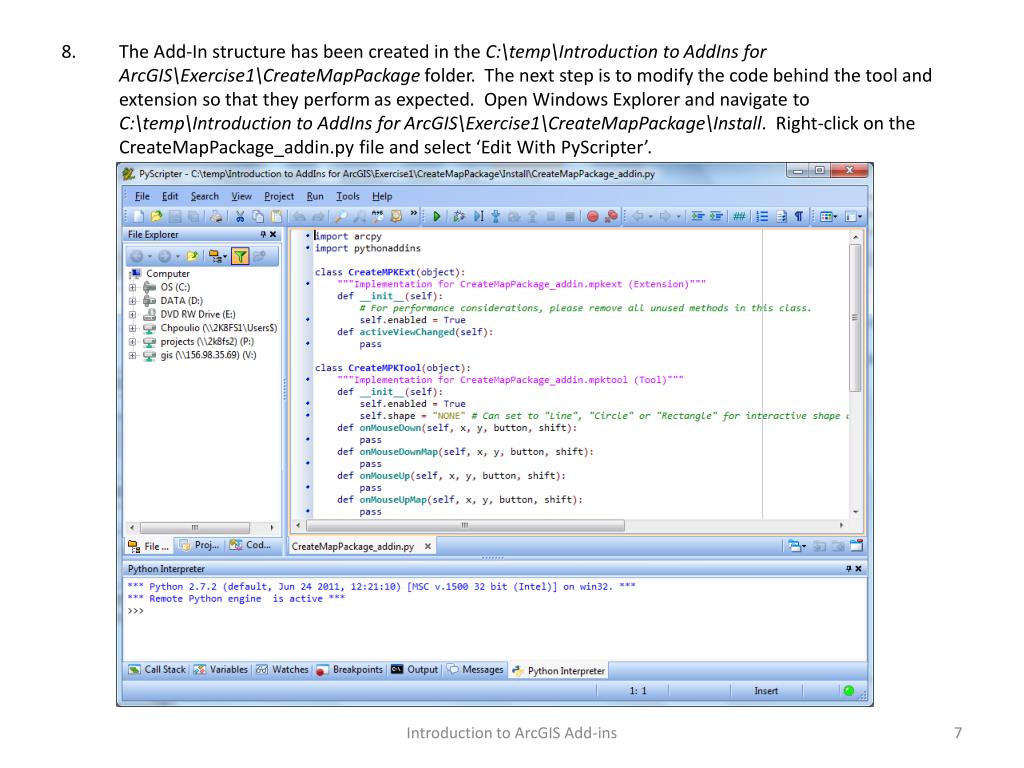
Task: Expand the Chpoulio network drive node
Action: point(133,328)
